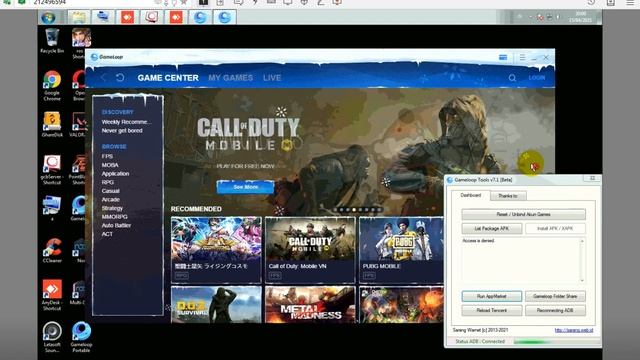This screenshot has height=360, width=640.
Task: Click List Package APK button
Action: pyautogui.click(x=492, y=229)
